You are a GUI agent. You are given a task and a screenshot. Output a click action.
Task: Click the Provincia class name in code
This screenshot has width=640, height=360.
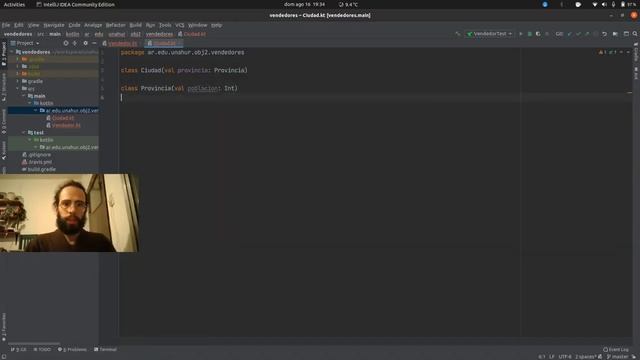pyautogui.click(x=157, y=88)
